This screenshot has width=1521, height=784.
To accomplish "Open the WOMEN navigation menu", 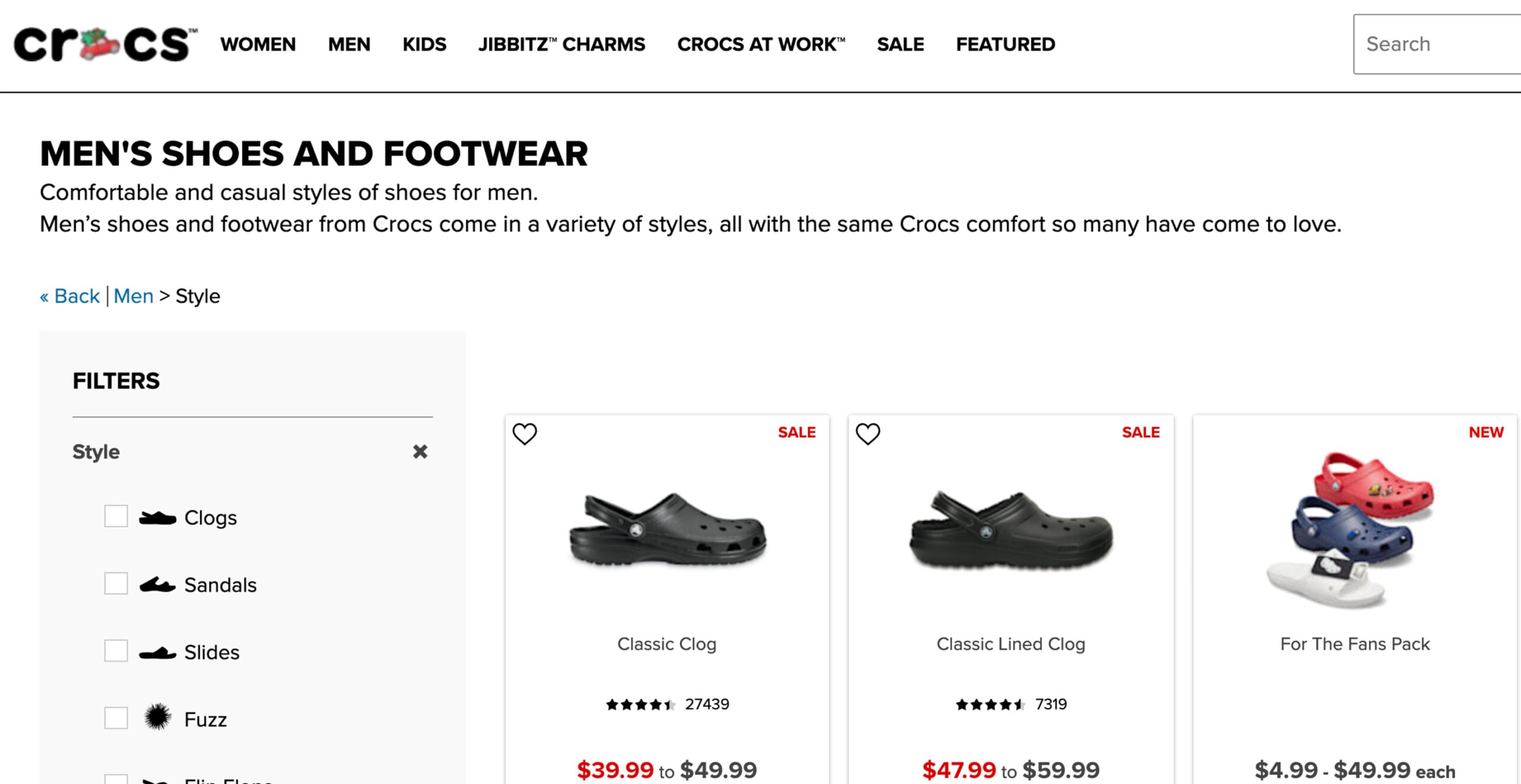I will [258, 44].
